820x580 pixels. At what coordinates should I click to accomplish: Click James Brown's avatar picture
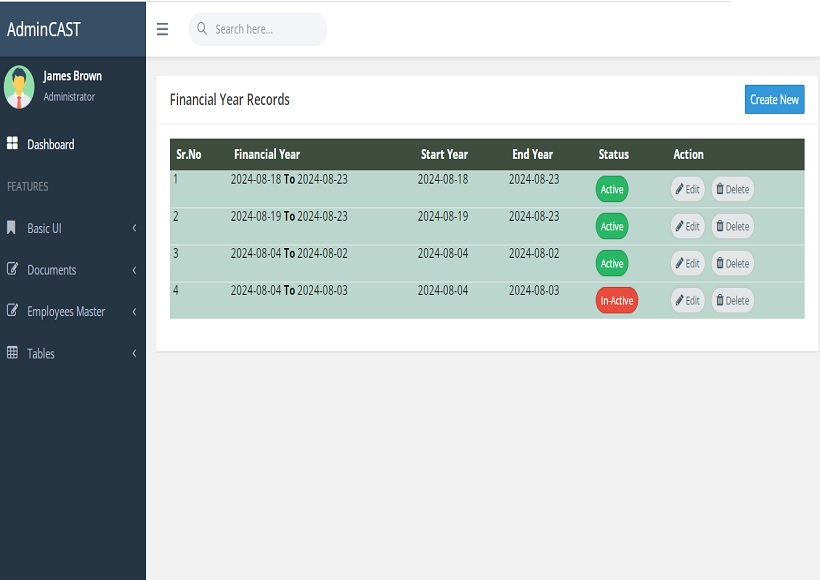(x=19, y=87)
